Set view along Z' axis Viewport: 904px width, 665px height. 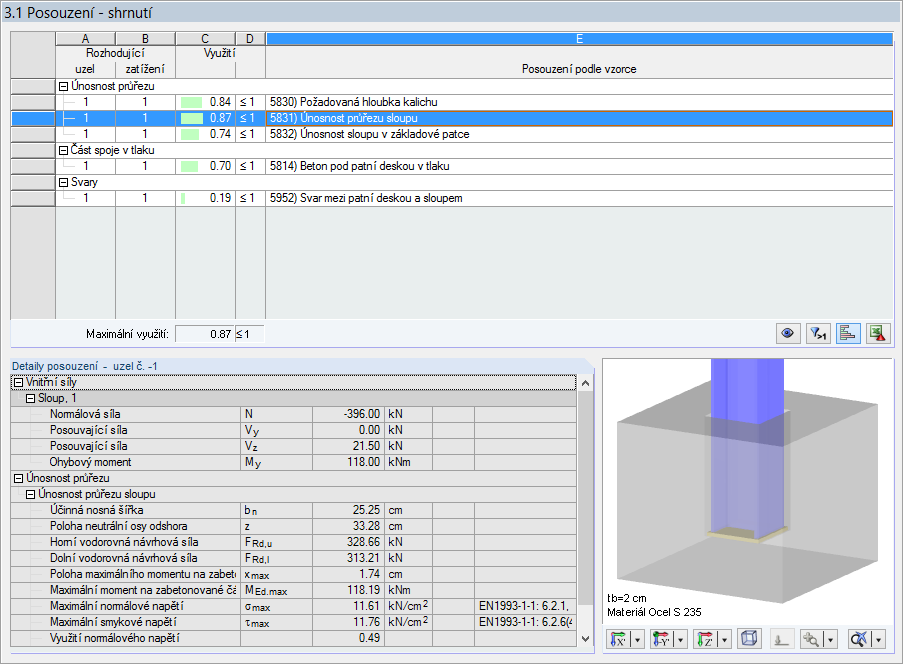pyautogui.click(x=705, y=639)
